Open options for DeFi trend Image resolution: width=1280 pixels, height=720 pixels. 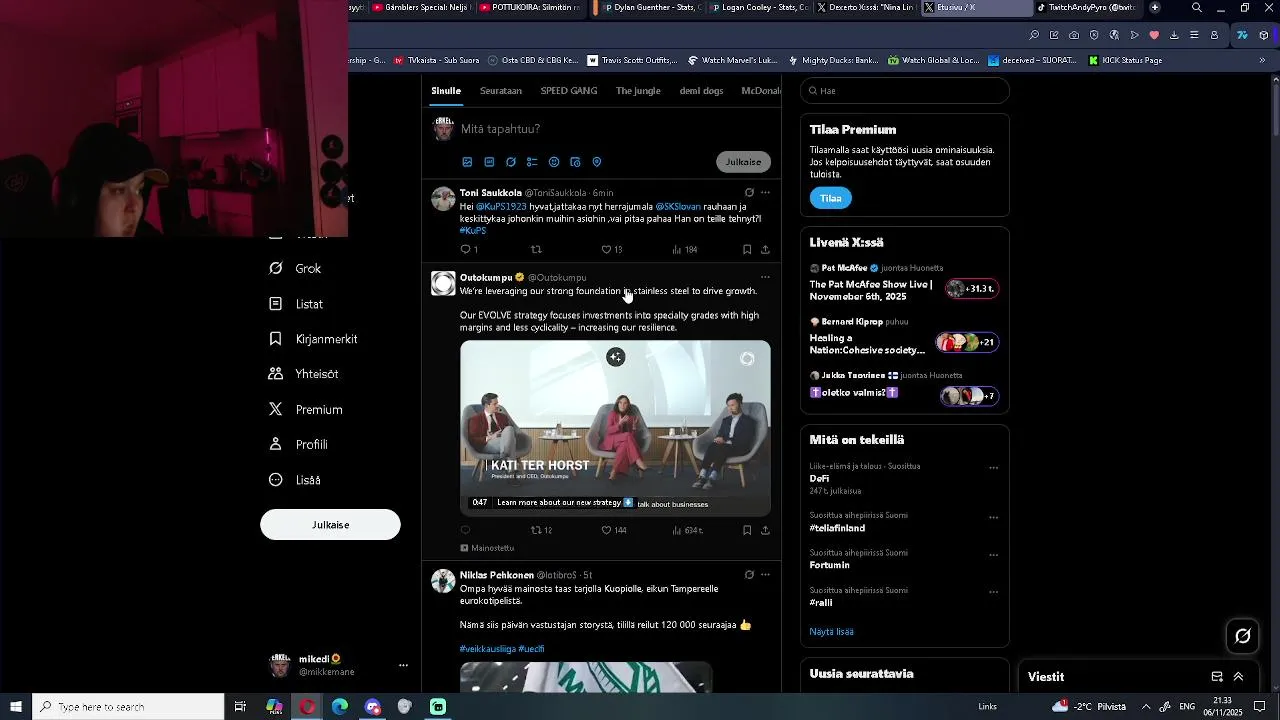coord(993,467)
